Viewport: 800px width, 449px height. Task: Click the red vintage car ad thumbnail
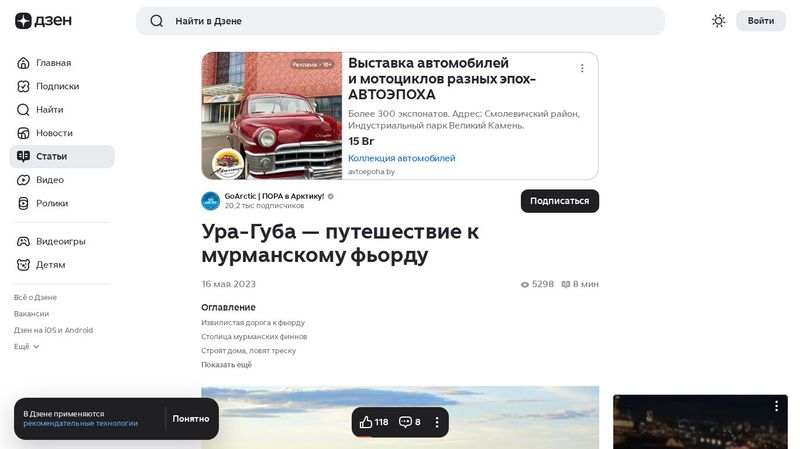(x=272, y=116)
